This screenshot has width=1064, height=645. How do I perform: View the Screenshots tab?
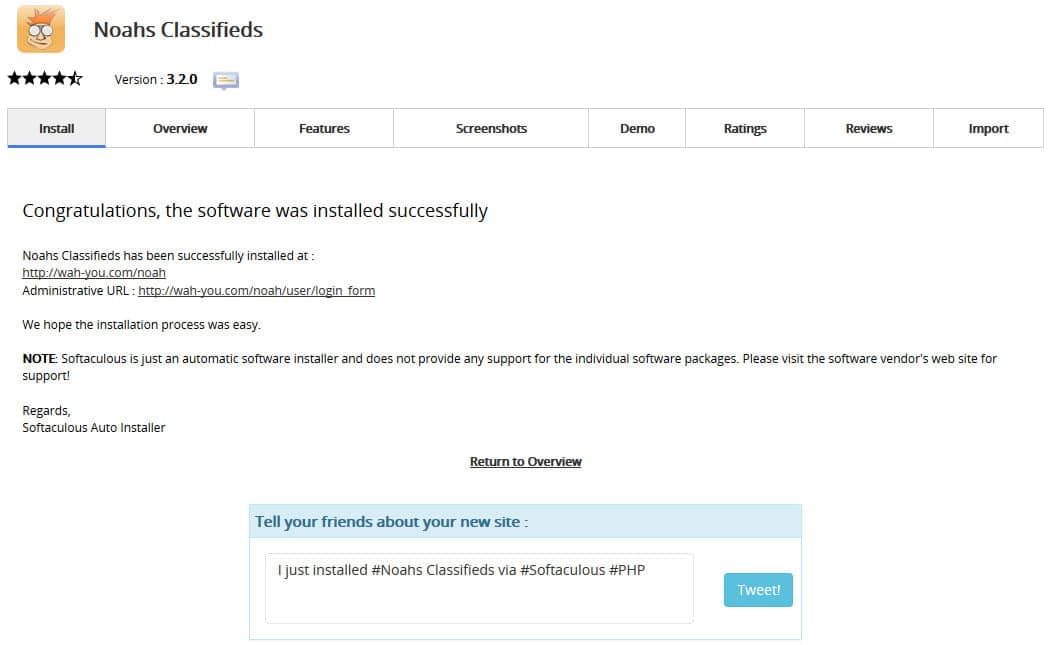[x=491, y=128]
